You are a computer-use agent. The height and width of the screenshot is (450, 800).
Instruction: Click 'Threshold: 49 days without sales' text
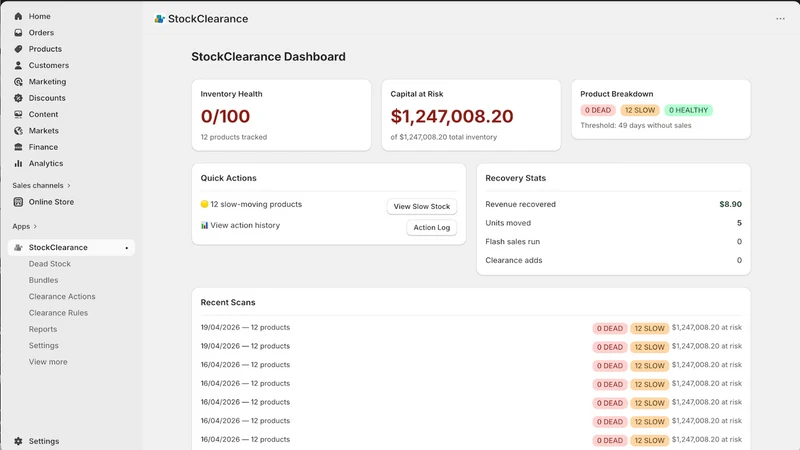(636, 126)
